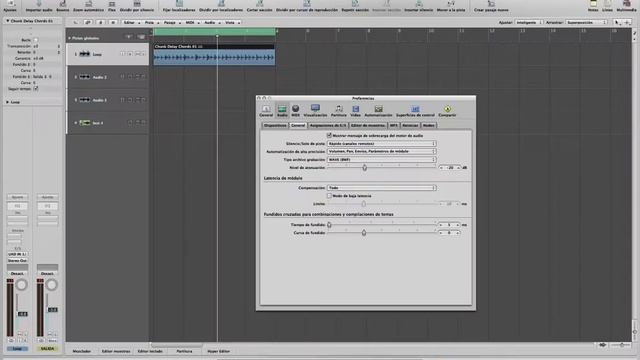Open the Partitura bottom panel button
The width and height of the screenshot is (640, 360).
click(184, 351)
